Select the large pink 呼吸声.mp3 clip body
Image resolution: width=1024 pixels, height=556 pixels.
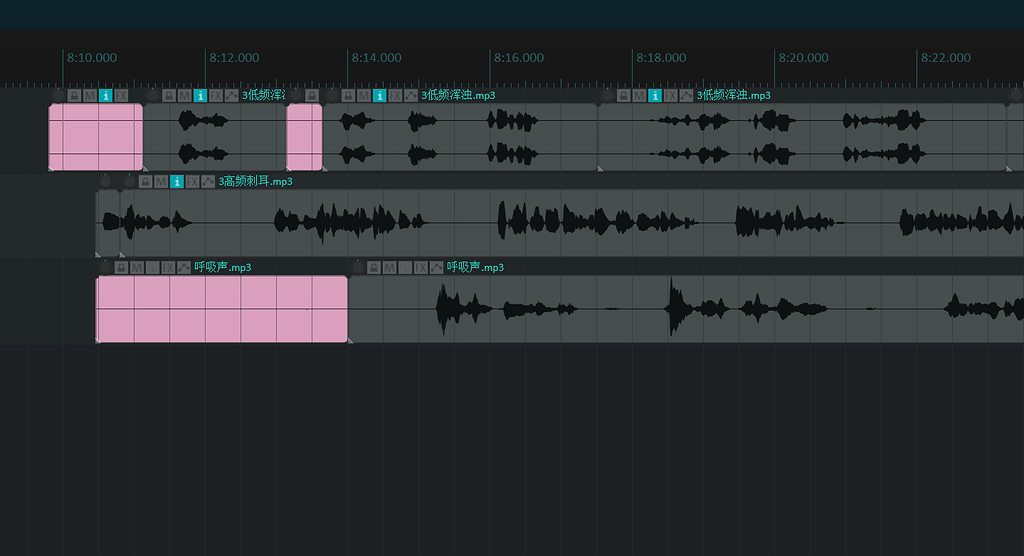(x=222, y=310)
